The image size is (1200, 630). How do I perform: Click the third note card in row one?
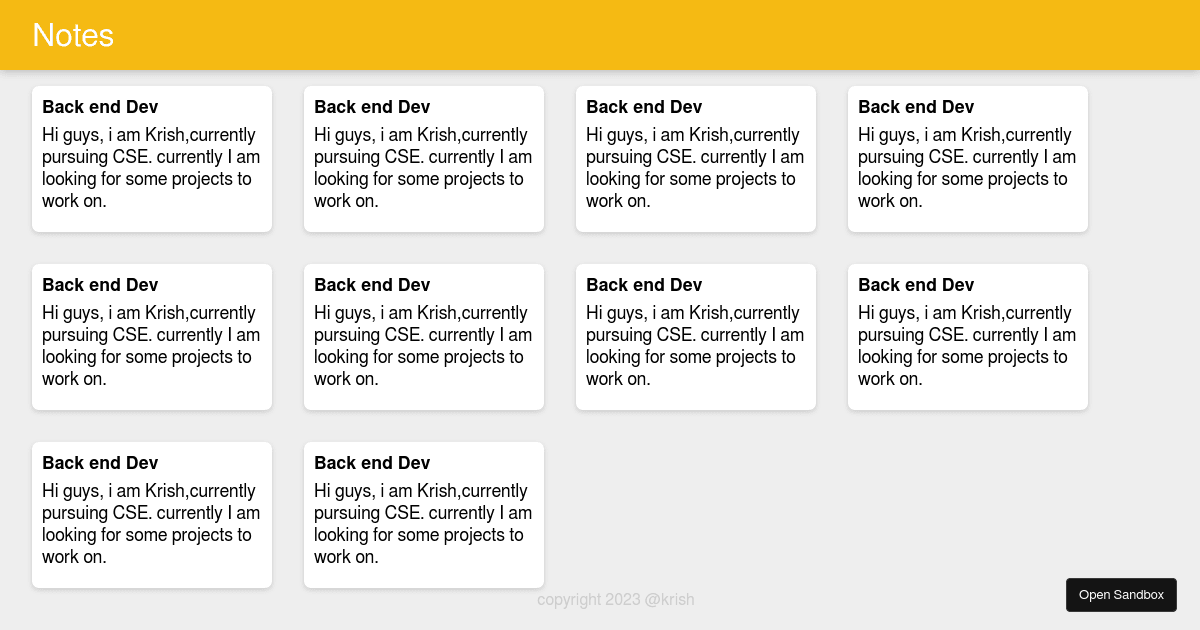tap(696, 158)
